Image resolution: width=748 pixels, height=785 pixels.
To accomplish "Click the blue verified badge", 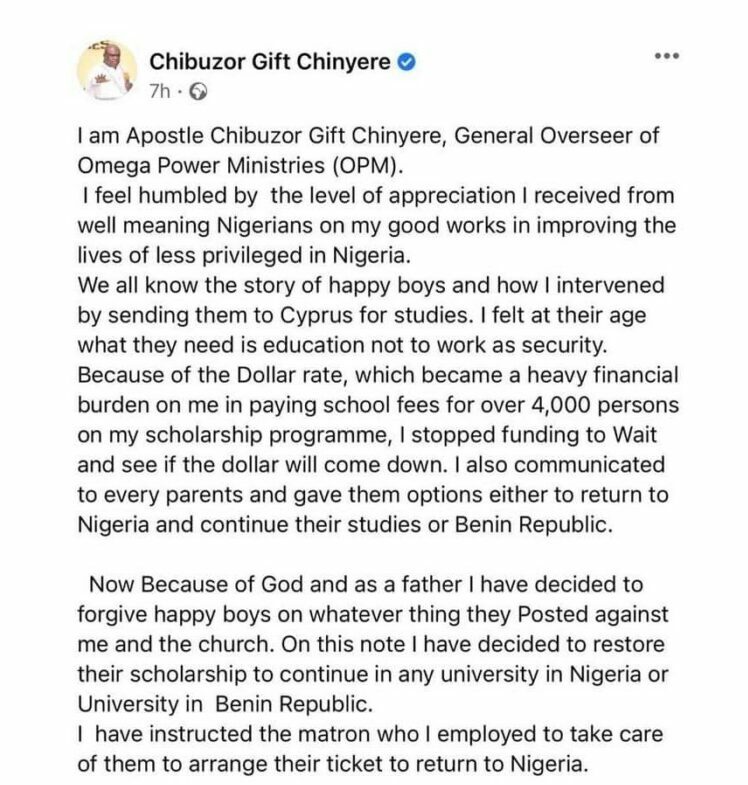I will [407, 62].
